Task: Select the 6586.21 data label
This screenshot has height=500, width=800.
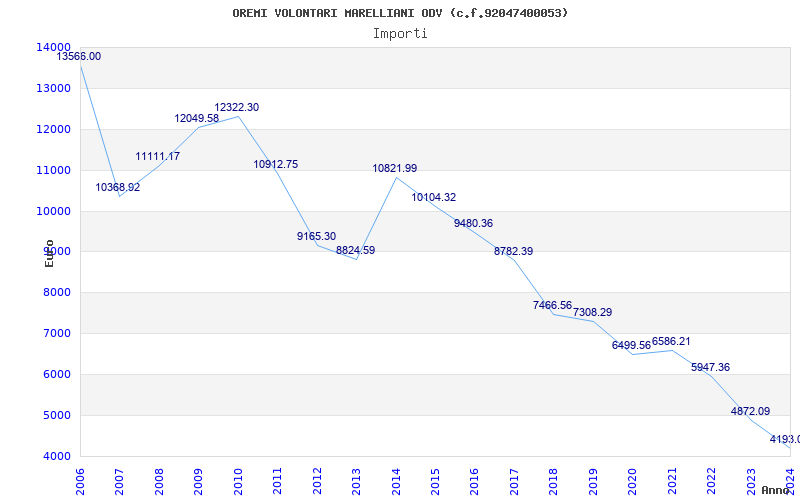Action: coord(671,342)
